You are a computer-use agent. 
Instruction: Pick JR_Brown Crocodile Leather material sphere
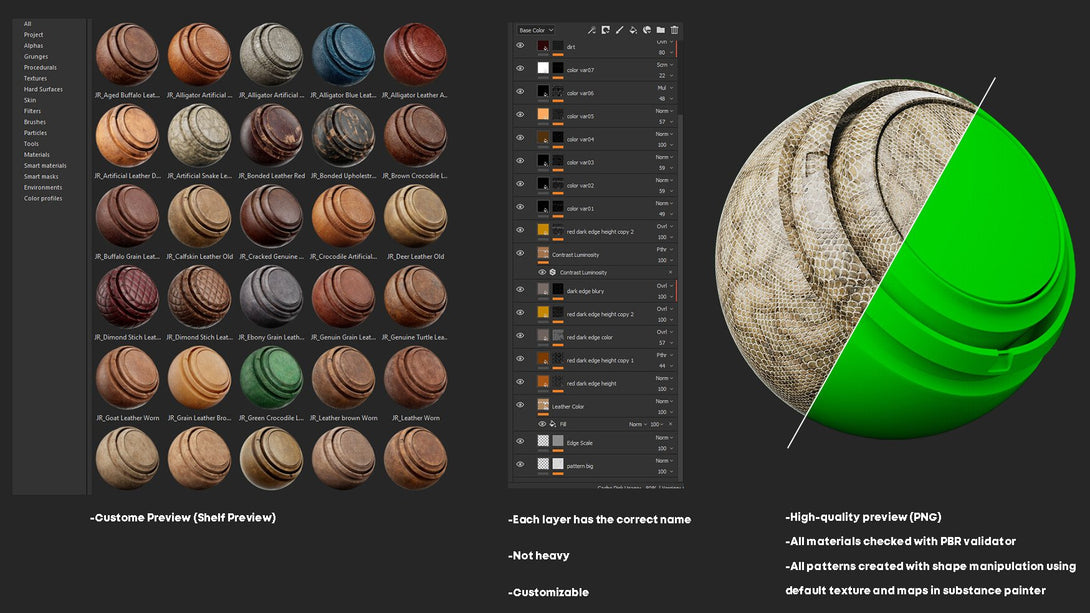click(x=415, y=135)
